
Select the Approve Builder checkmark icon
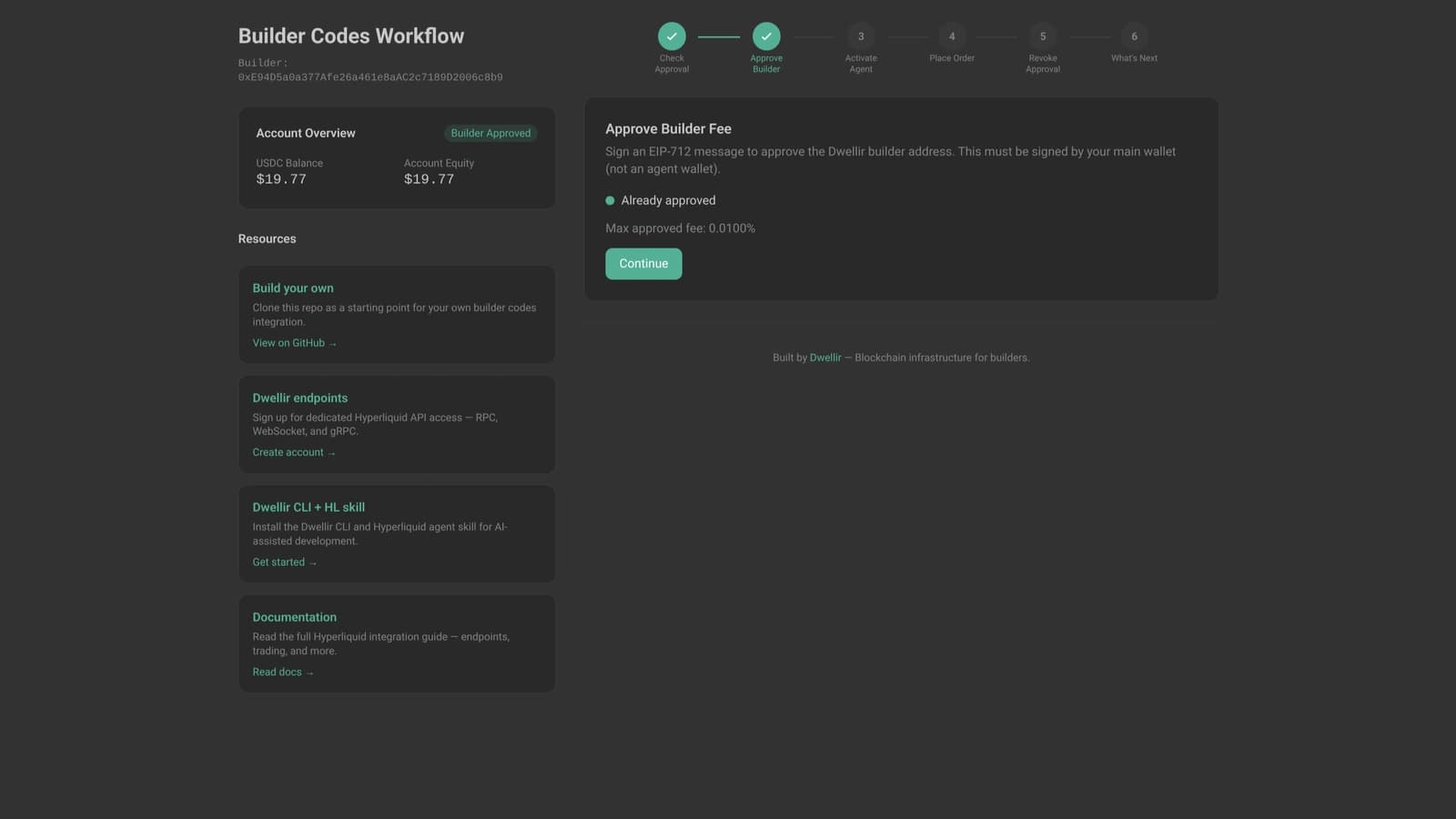coord(766,36)
